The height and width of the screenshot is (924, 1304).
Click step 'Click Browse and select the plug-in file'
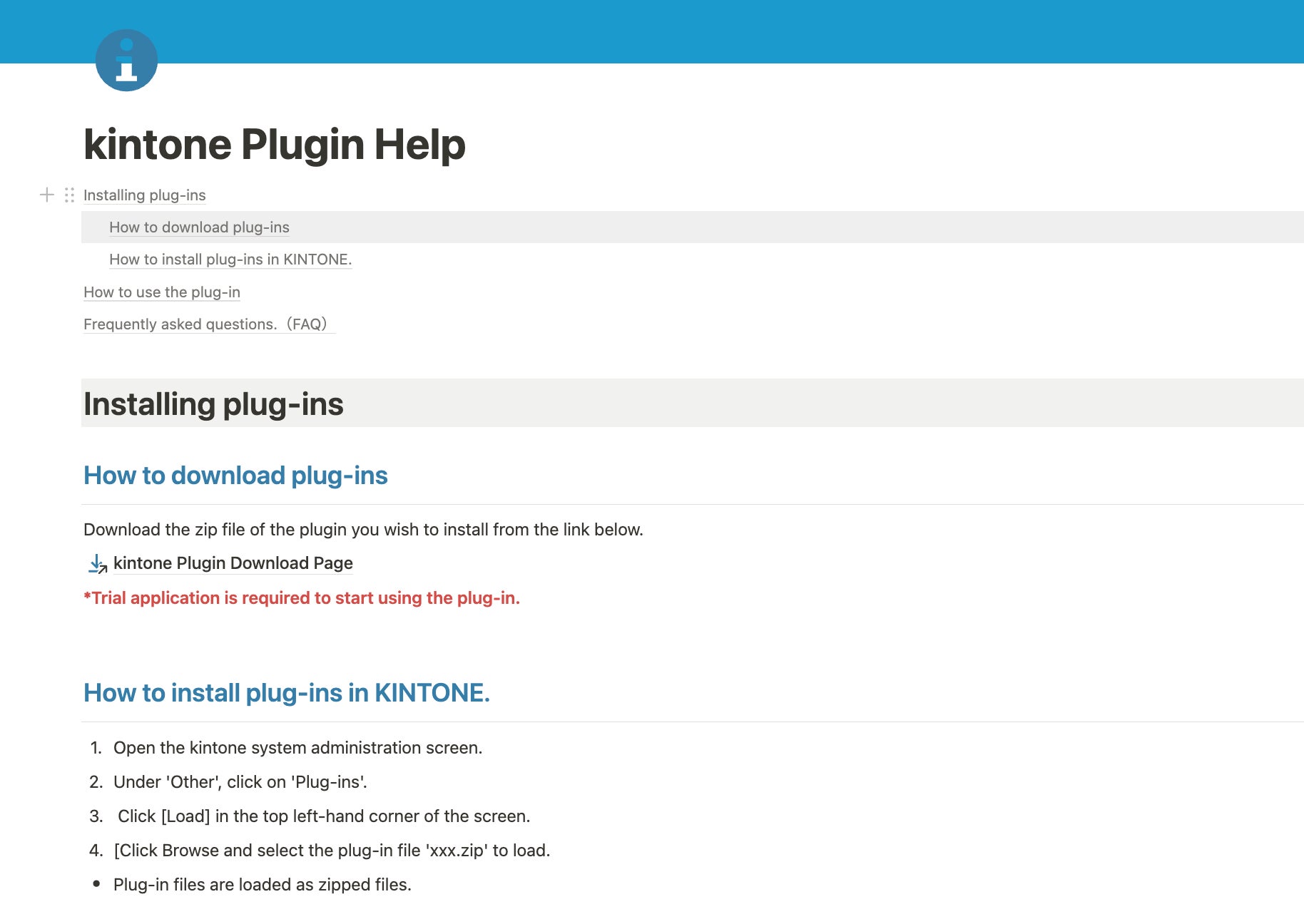coord(332,851)
